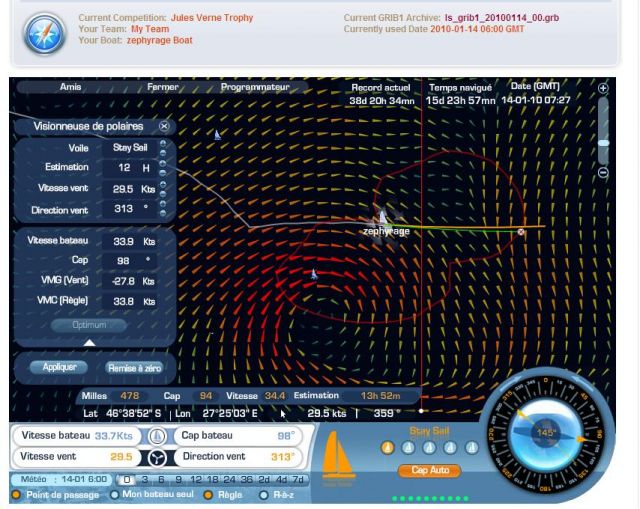640x509 pixels.
Task: Click the waypoint X marker on route
Action: (521, 232)
